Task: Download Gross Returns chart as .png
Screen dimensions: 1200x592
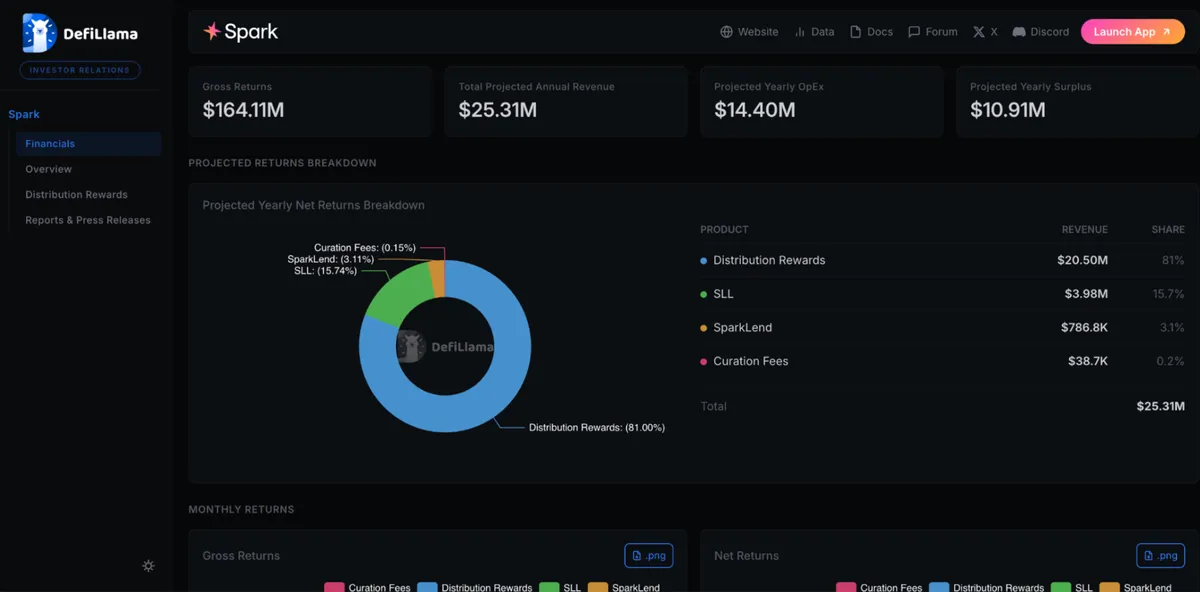Action: coord(649,555)
